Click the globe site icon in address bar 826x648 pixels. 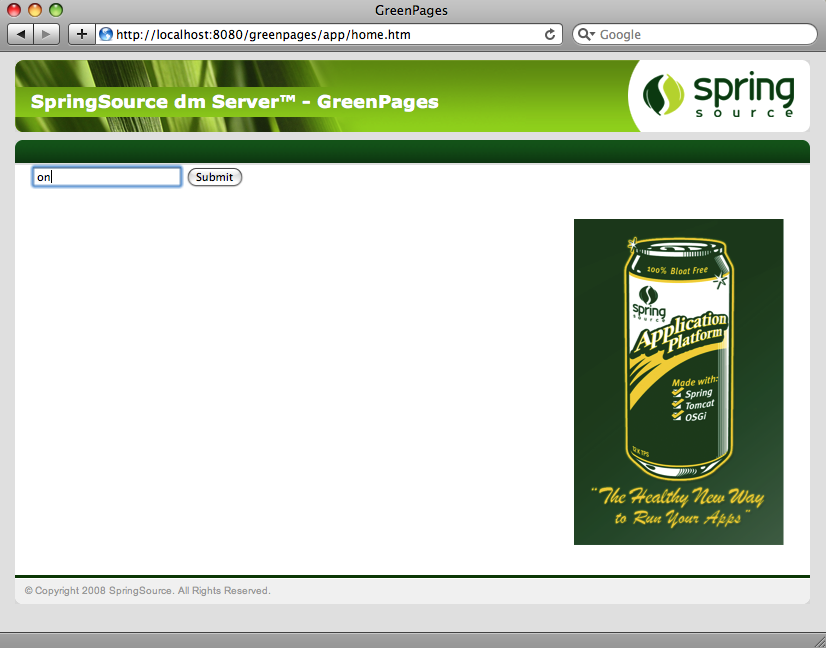(106, 34)
